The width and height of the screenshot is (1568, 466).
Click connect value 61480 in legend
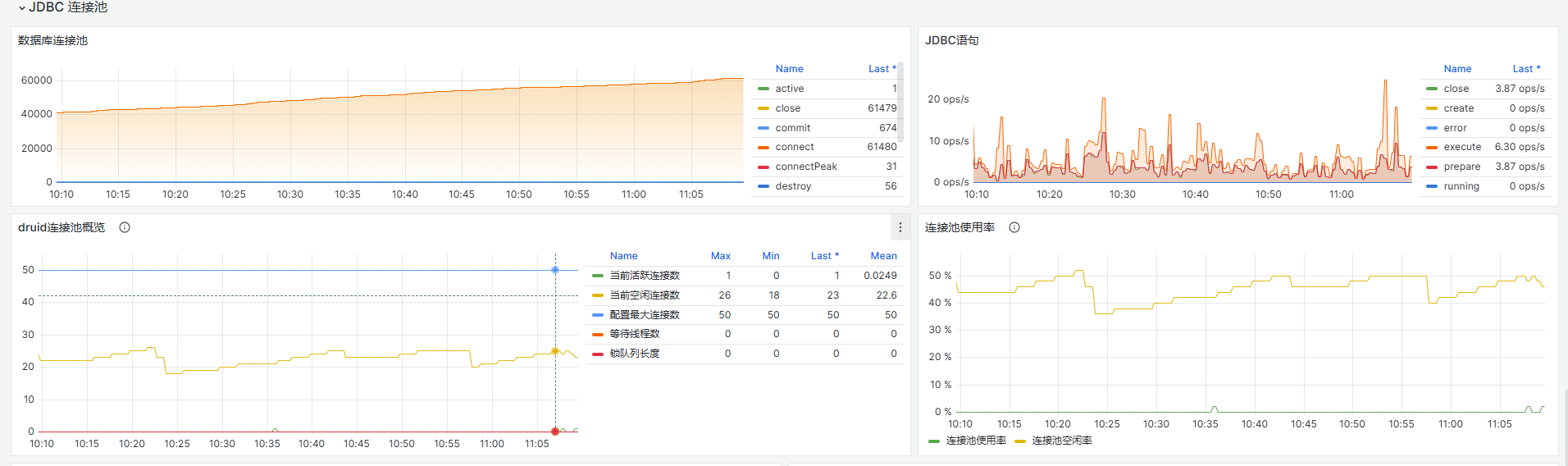[882, 147]
